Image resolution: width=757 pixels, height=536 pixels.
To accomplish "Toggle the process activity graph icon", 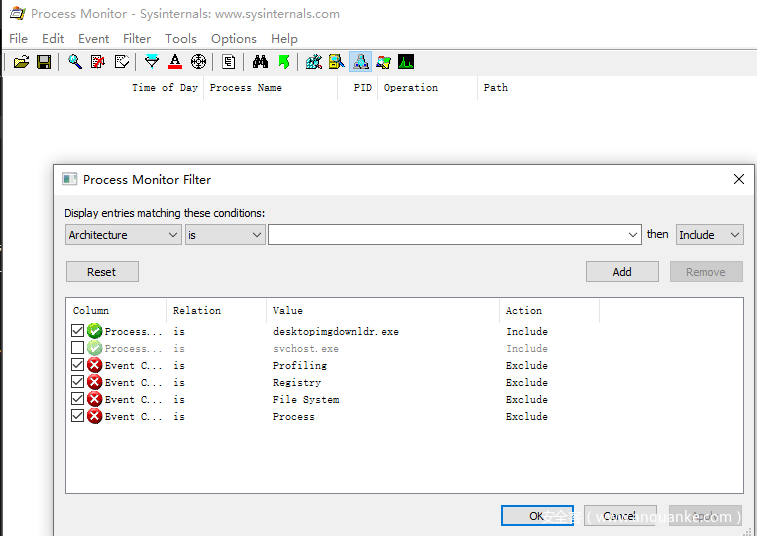I will (x=406, y=62).
